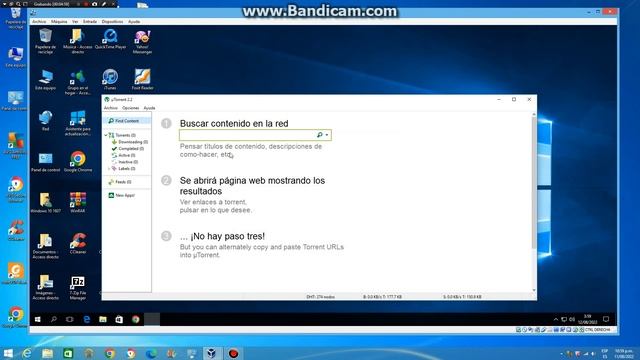Select Windows 10 1607 folder icon
The image size is (640, 360).
45,202
